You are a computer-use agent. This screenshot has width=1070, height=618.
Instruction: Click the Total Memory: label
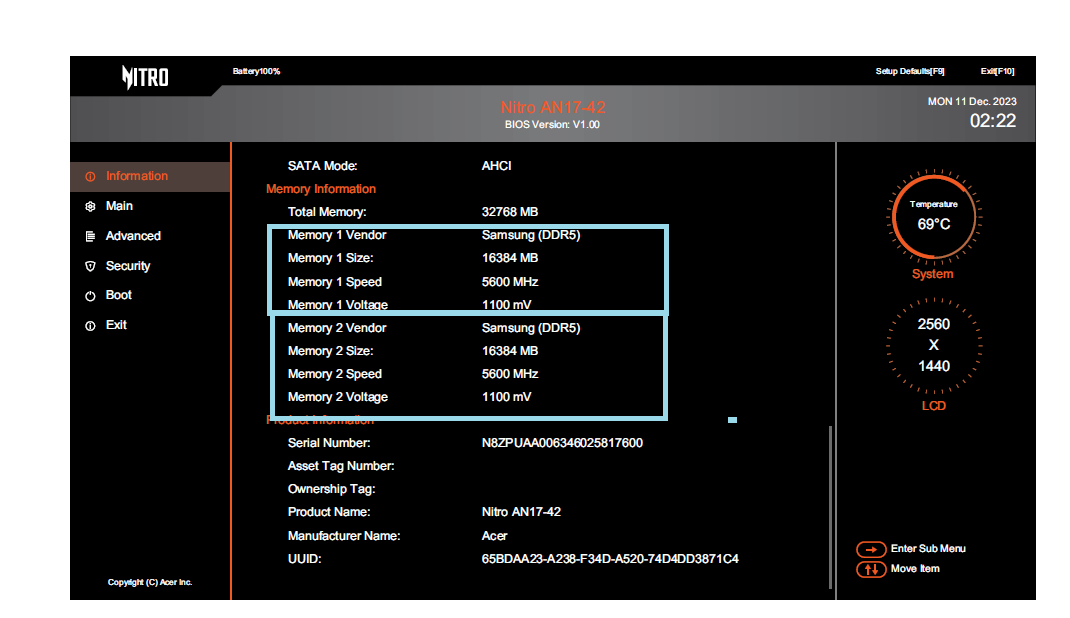pyautogui.click(x=327, y=212)
